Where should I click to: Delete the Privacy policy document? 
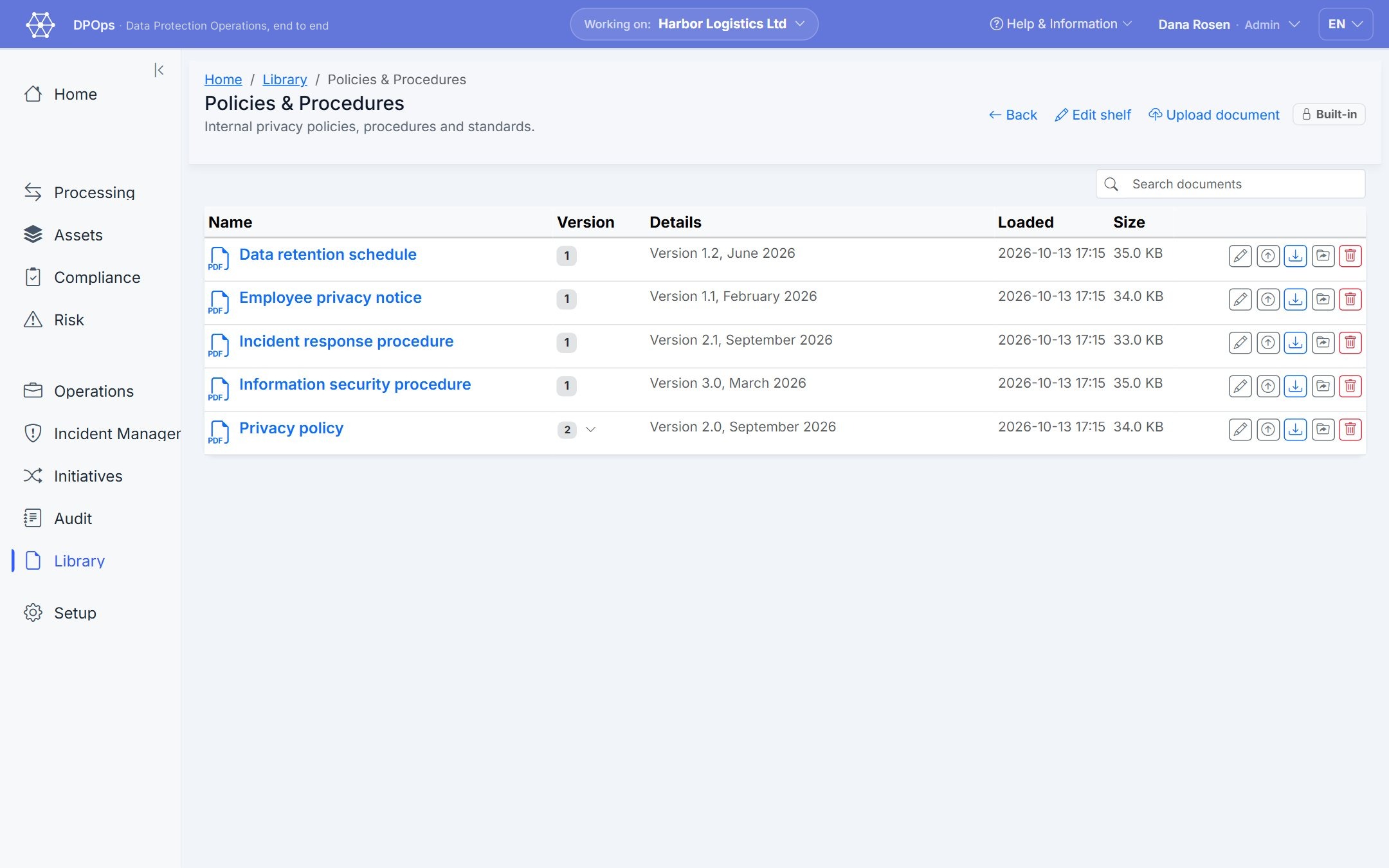pos(1350,429)
